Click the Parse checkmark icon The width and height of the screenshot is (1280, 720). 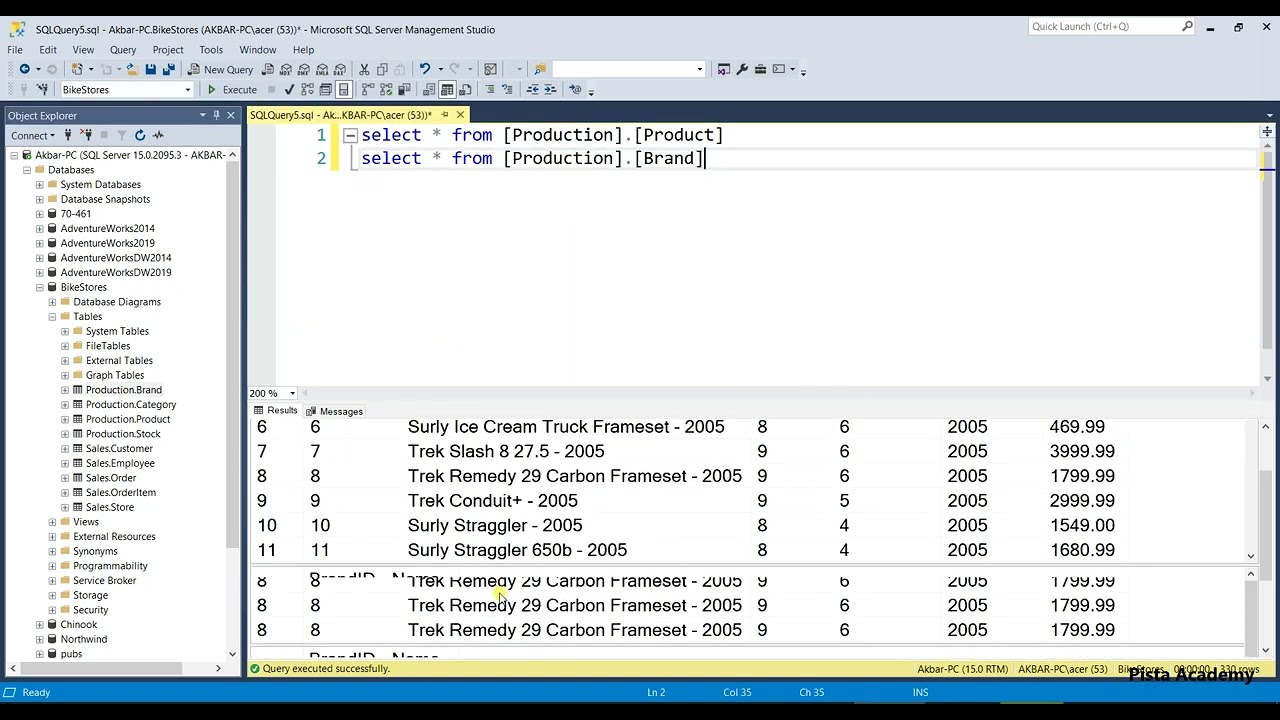289,89
